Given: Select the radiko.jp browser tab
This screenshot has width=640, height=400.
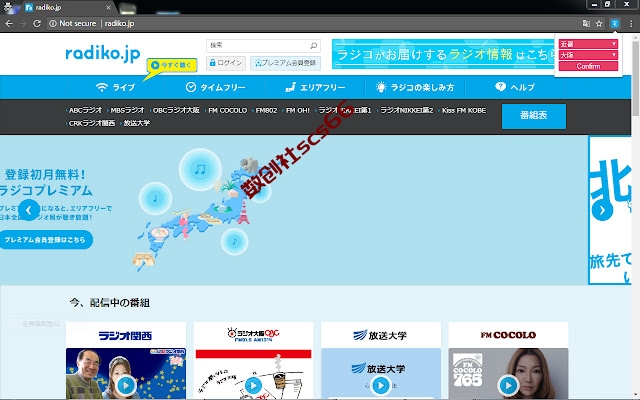Looking at the screenshot, I should [x=65, y=7].
